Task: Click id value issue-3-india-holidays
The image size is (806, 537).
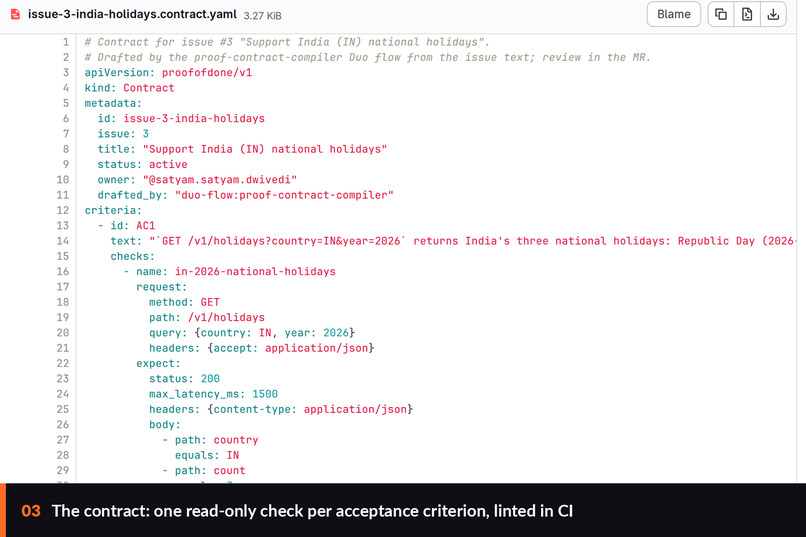Action: pos(194,119)
